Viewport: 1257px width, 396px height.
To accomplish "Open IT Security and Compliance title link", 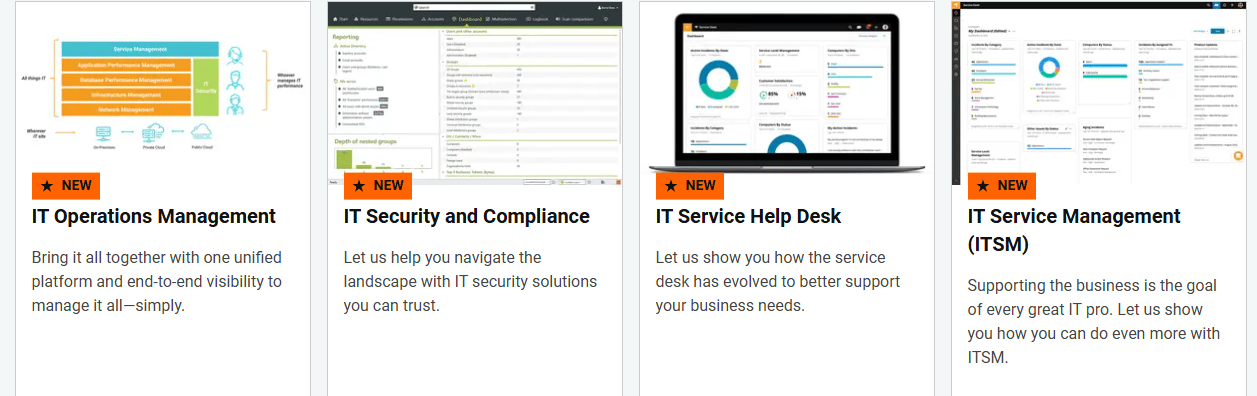I will 467,216.
